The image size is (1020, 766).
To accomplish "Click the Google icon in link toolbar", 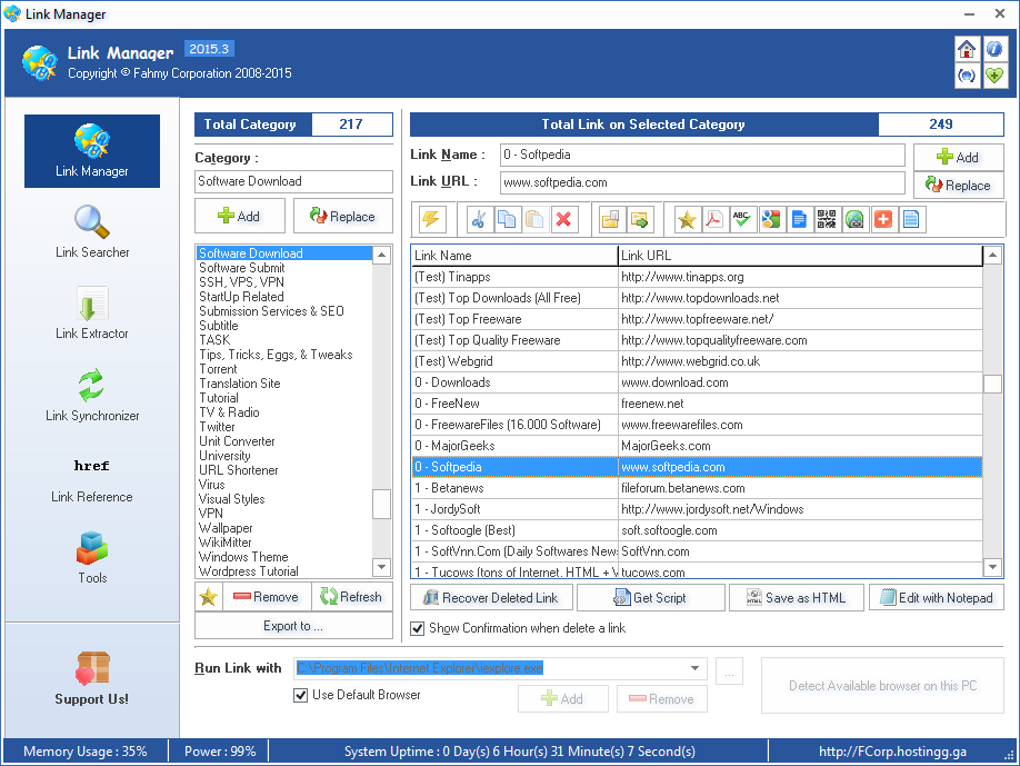I will [770, 220].
